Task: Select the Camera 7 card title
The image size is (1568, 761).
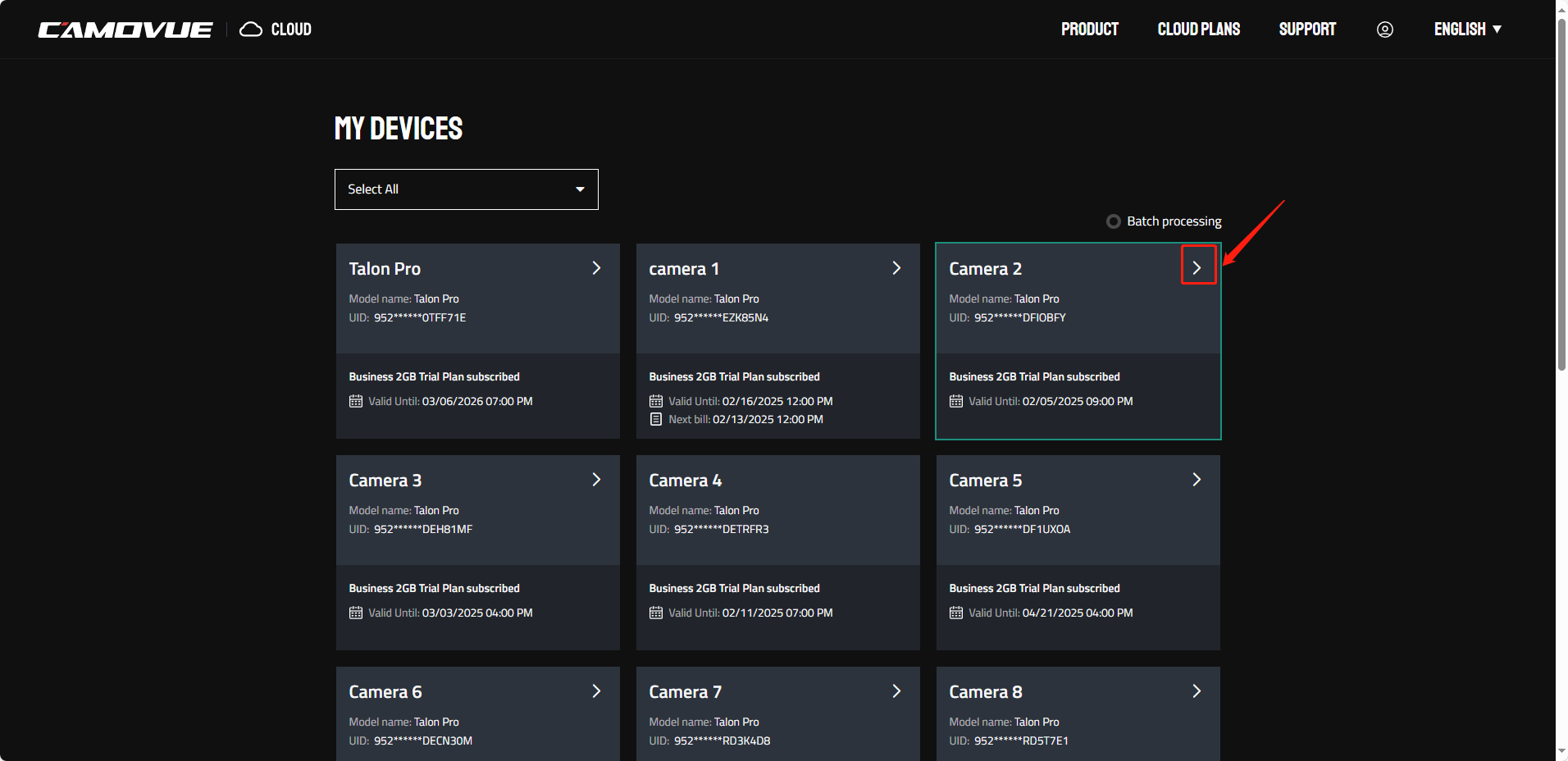Action: (x=686, y=692)
